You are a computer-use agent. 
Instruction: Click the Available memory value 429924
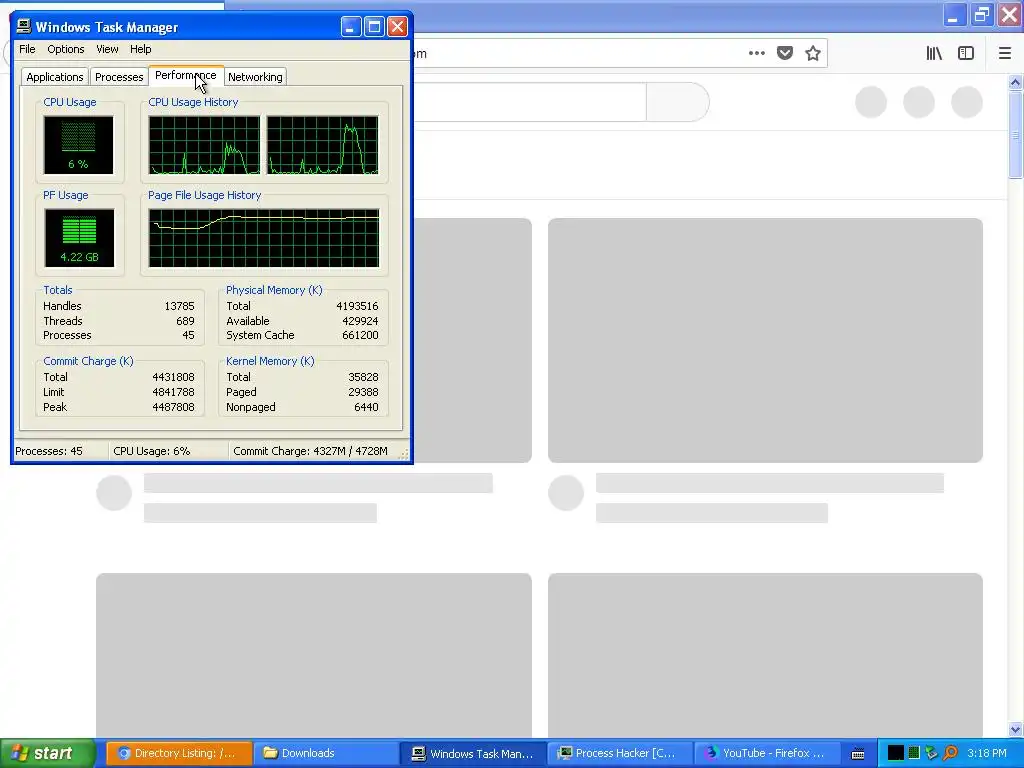[360, 321]
